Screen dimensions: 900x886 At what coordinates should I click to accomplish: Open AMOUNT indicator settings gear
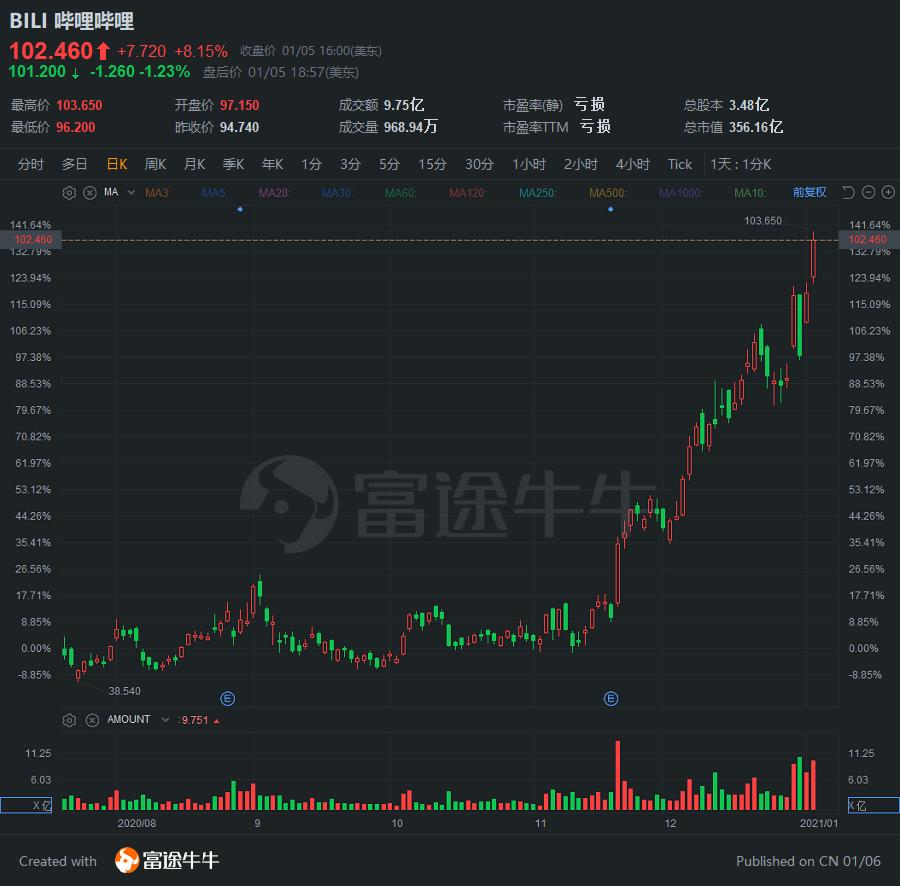[69, 720]
